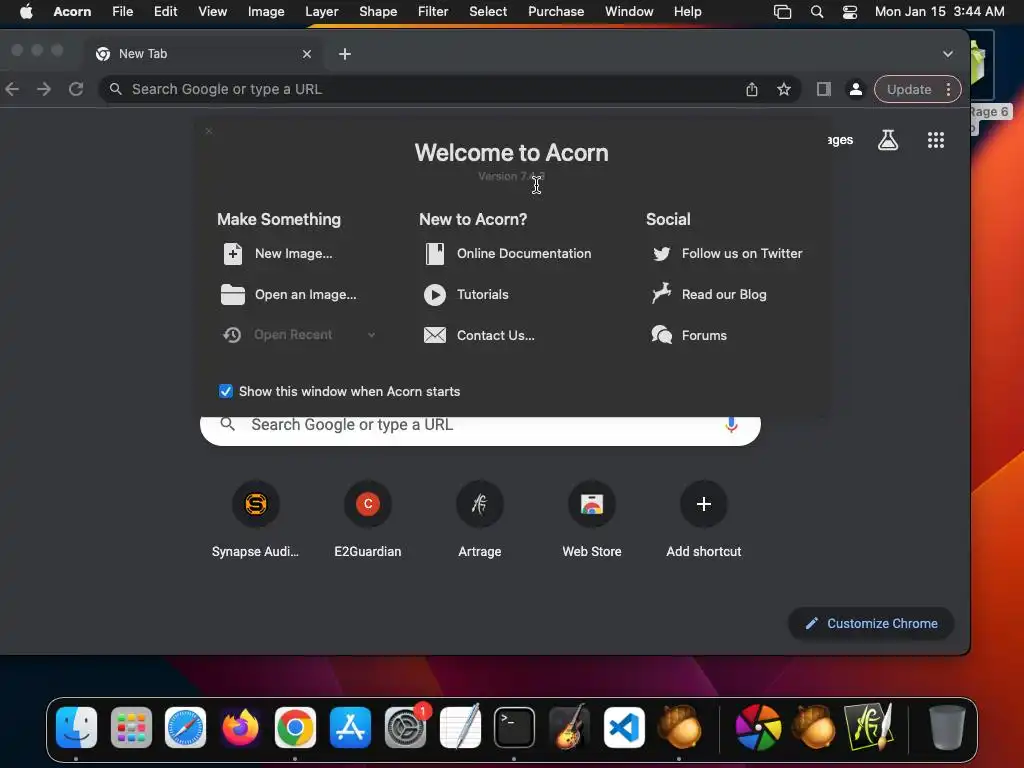The height and width of the screenshot is (768, 1024).
Task: Click the Forums link
Action: coord(704,335)
